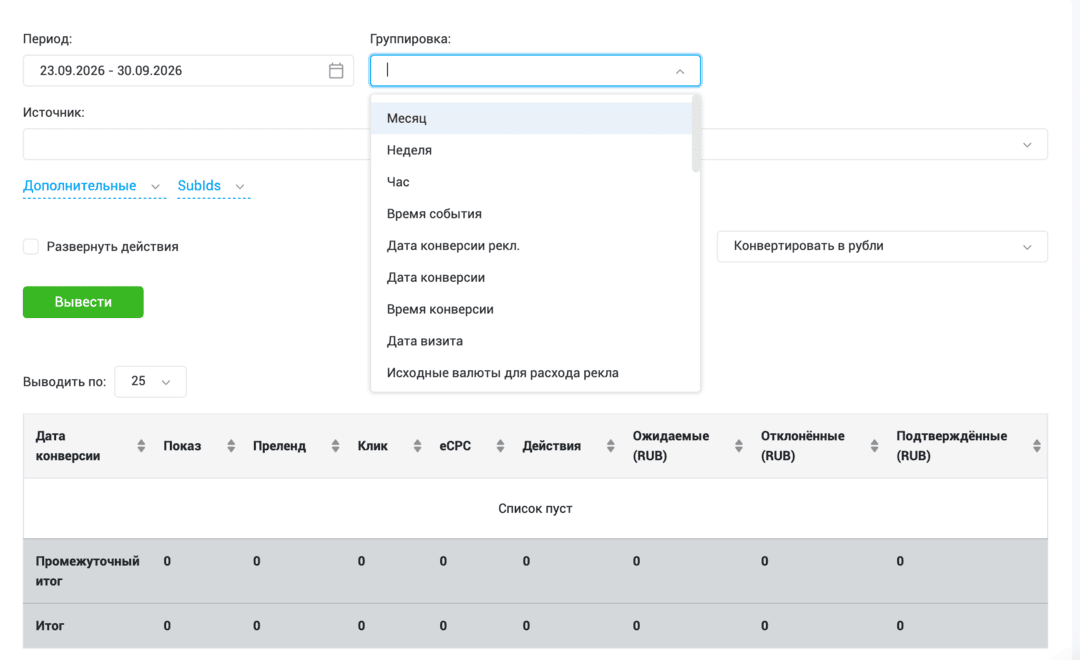Expand the Дополнительные filters section

click(x=92, y=186)
